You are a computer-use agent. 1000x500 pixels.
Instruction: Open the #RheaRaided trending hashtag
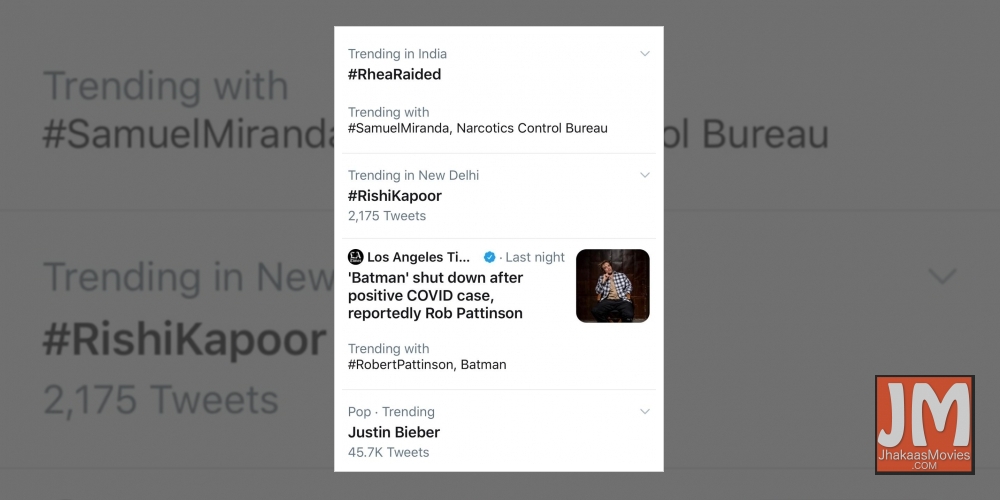click(x=394, y=74)
